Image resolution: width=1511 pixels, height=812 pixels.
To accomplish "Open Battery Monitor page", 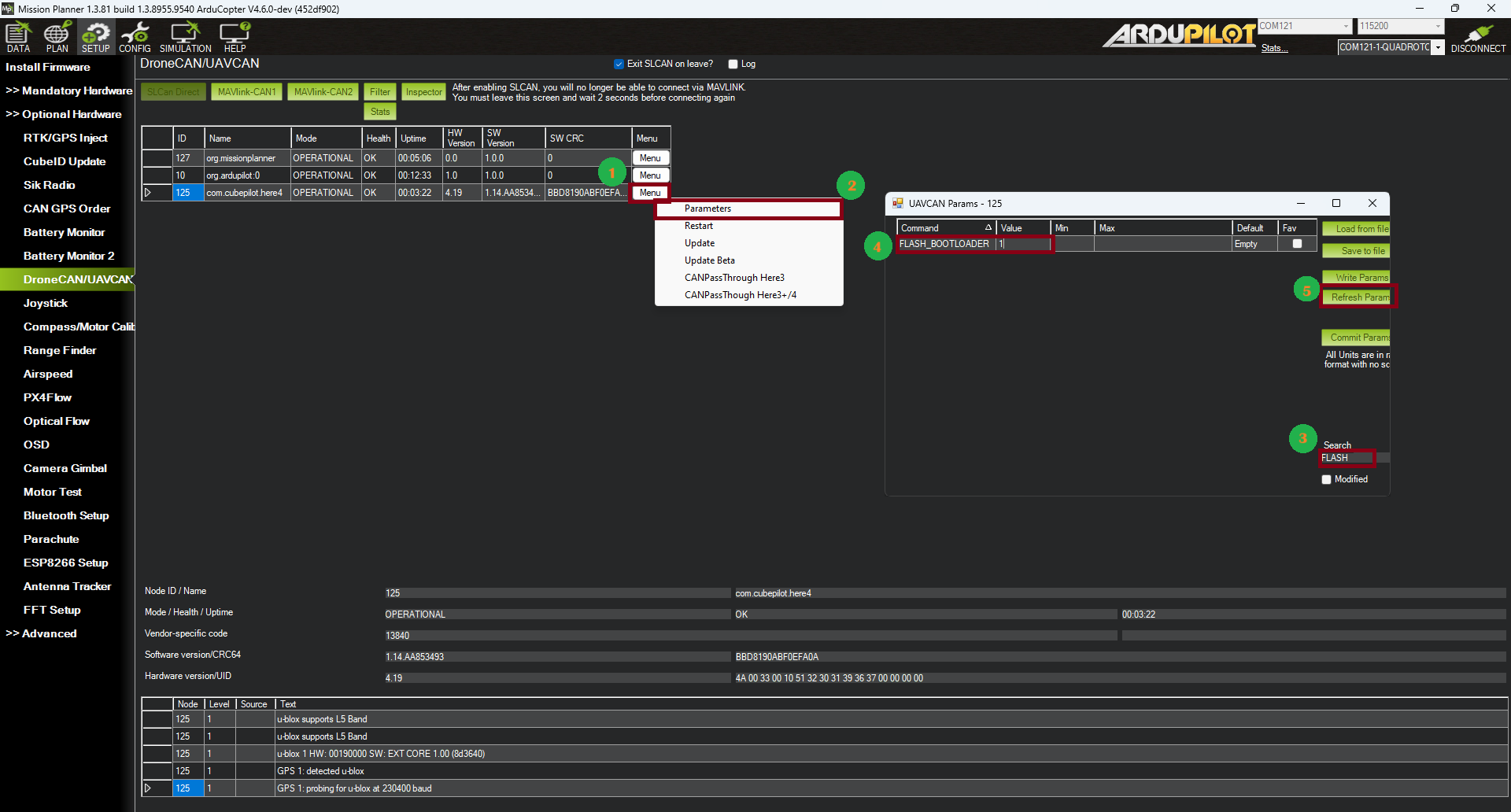I will (x=64, y=232).
